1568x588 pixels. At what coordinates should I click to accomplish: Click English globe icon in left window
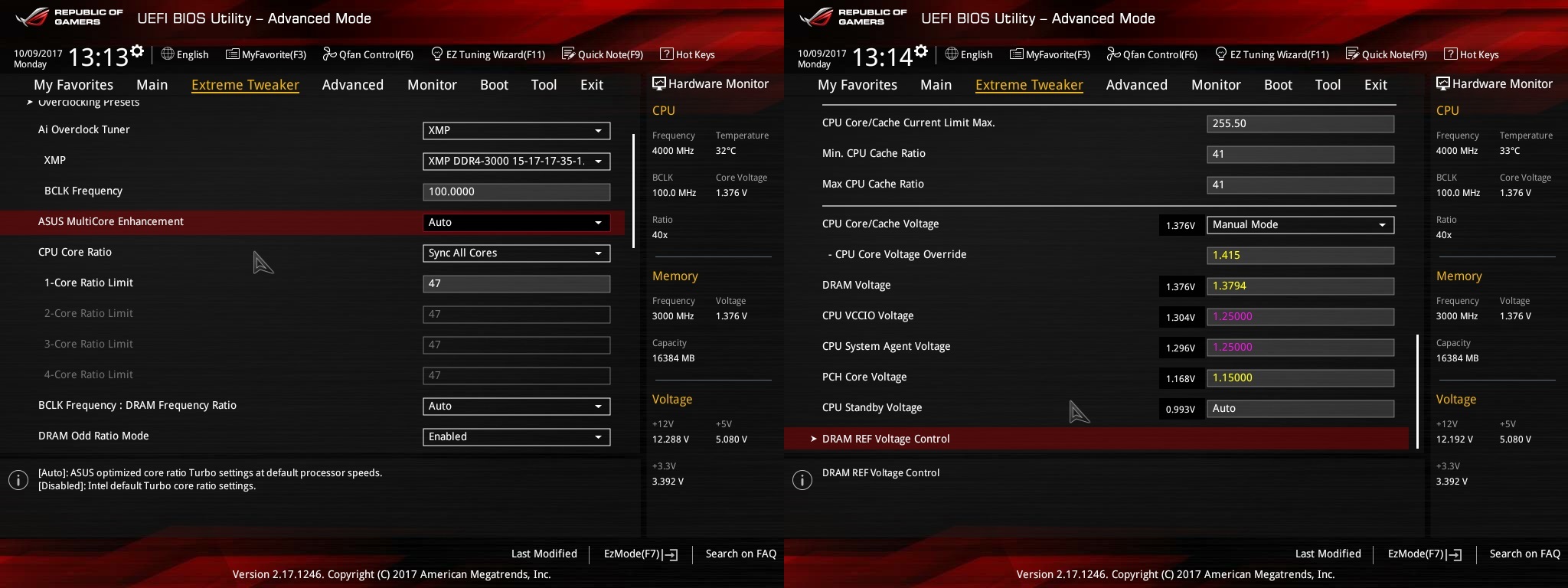pyautogui.click(x=168, y=54)
